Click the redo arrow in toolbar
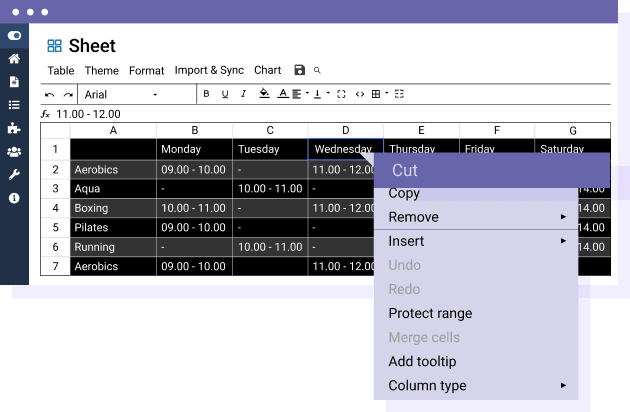This screenshot has width=630, height=412. coord(68,95)
